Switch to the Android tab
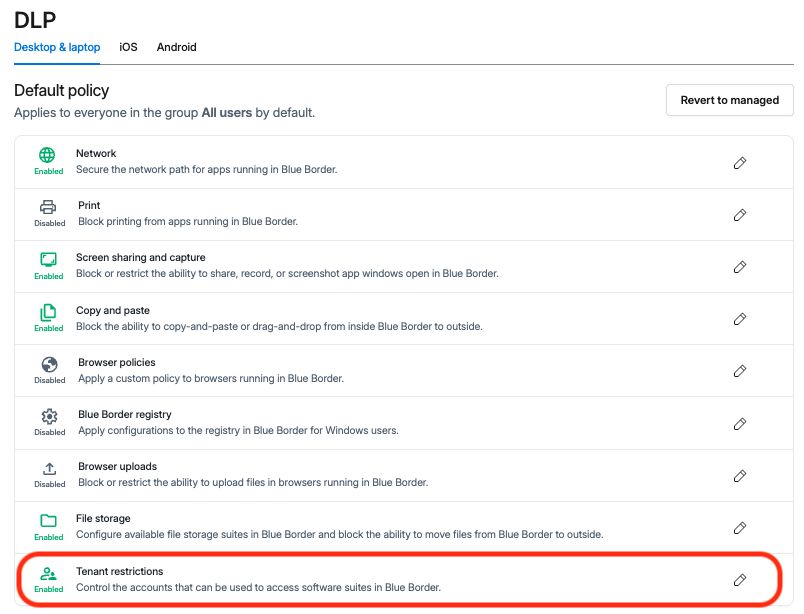The width and height of the screenshot is (804, 614). [x=176, y=47]
